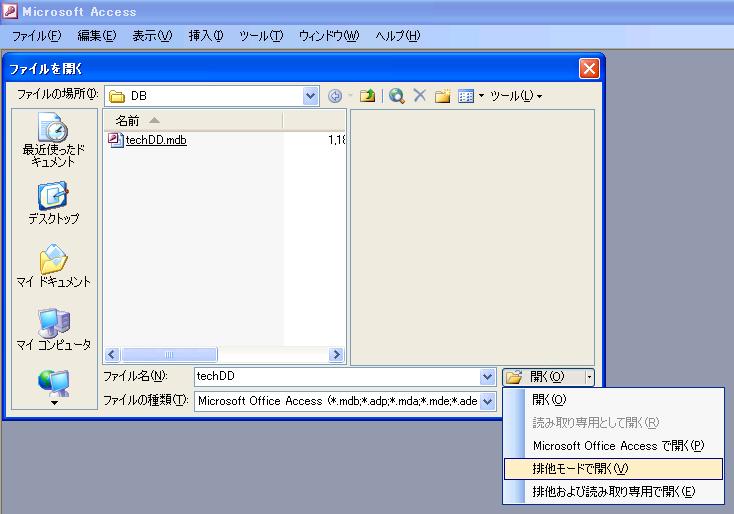Click the ファイル名 input field
The height and width of the screenshot is (514, 734).
coord(336,377)
